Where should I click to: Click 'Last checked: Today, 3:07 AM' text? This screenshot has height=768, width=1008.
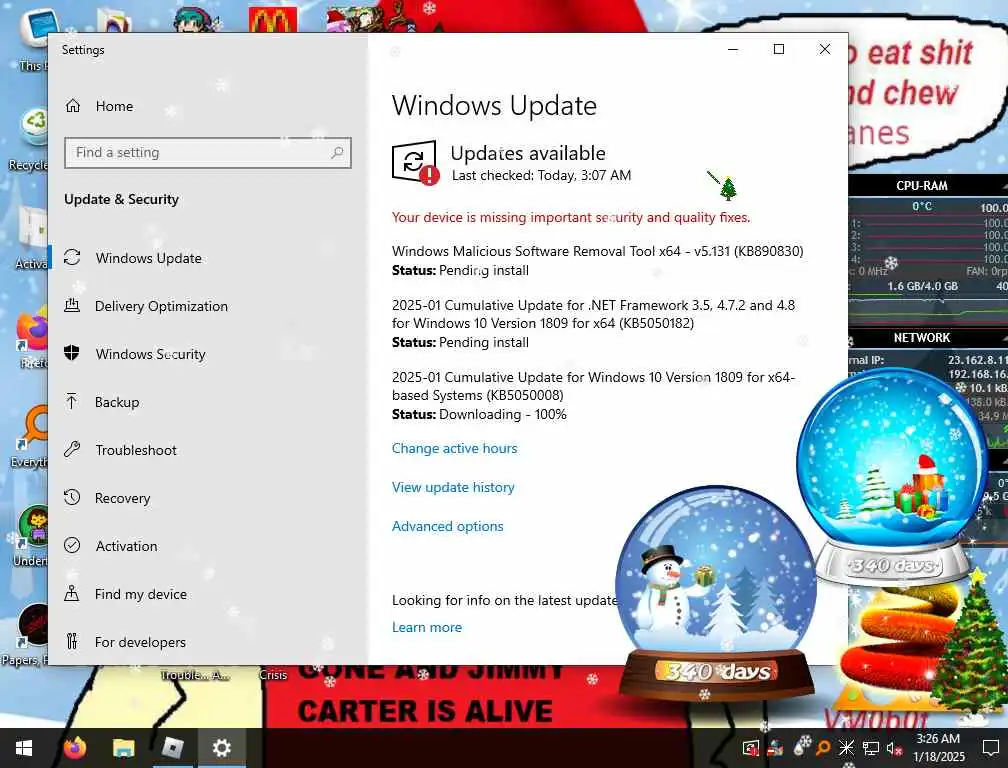pyautogui.click(x=541, y=175)
